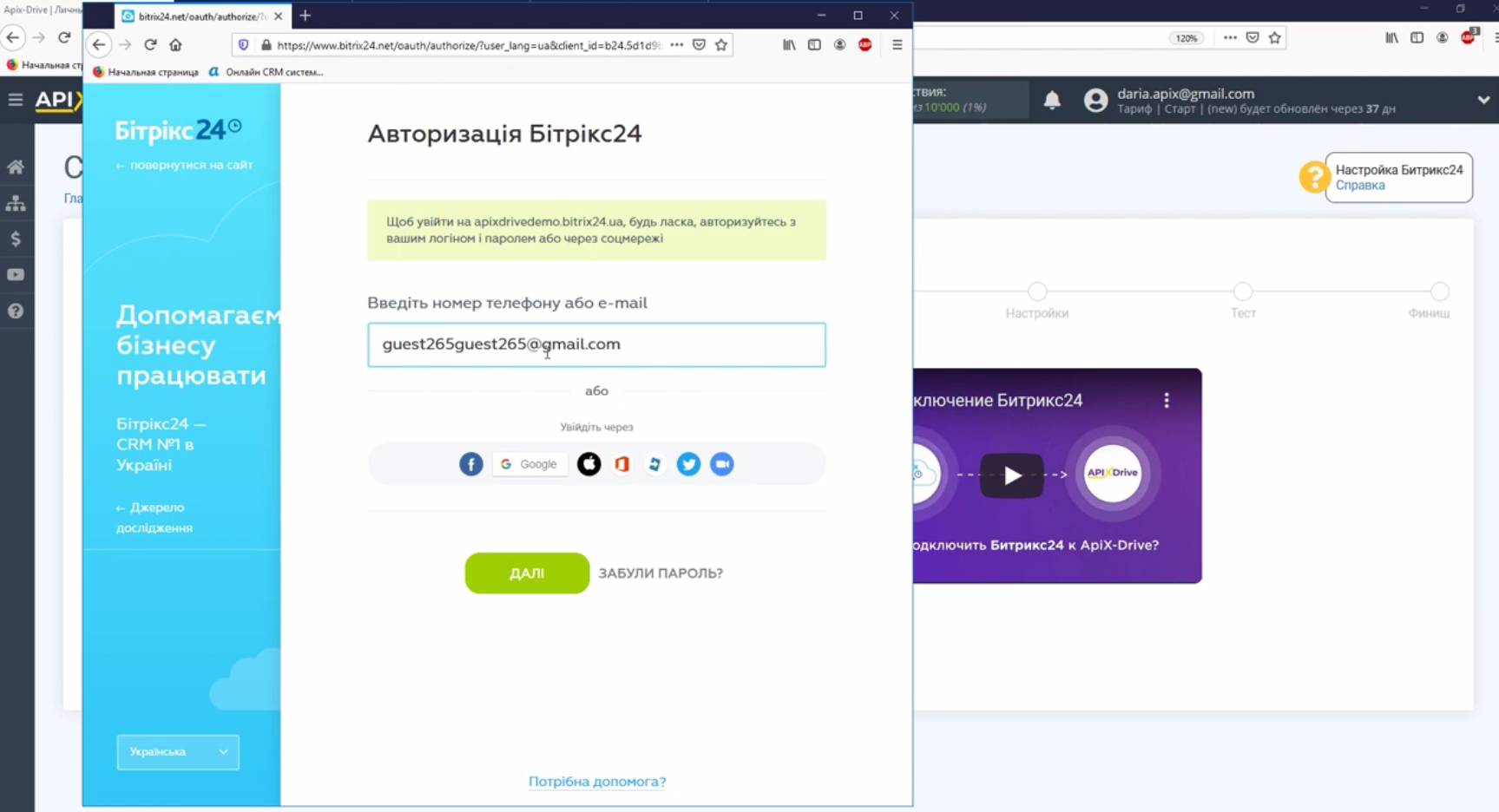Click the Настройки step marker
This screenshot has height=812, width=1499.
(1037, 291)
